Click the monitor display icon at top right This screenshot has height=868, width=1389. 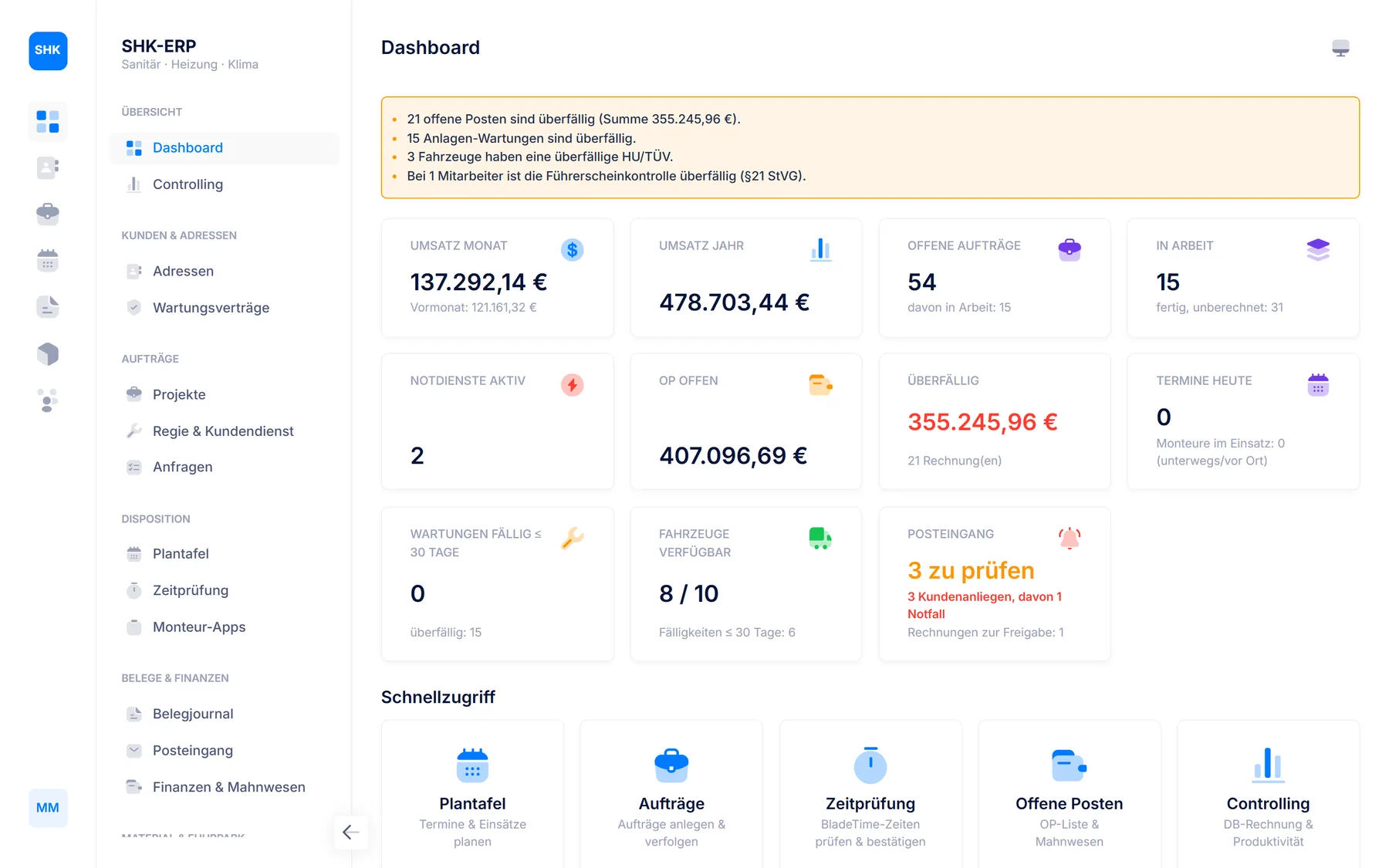[1340, 48]
